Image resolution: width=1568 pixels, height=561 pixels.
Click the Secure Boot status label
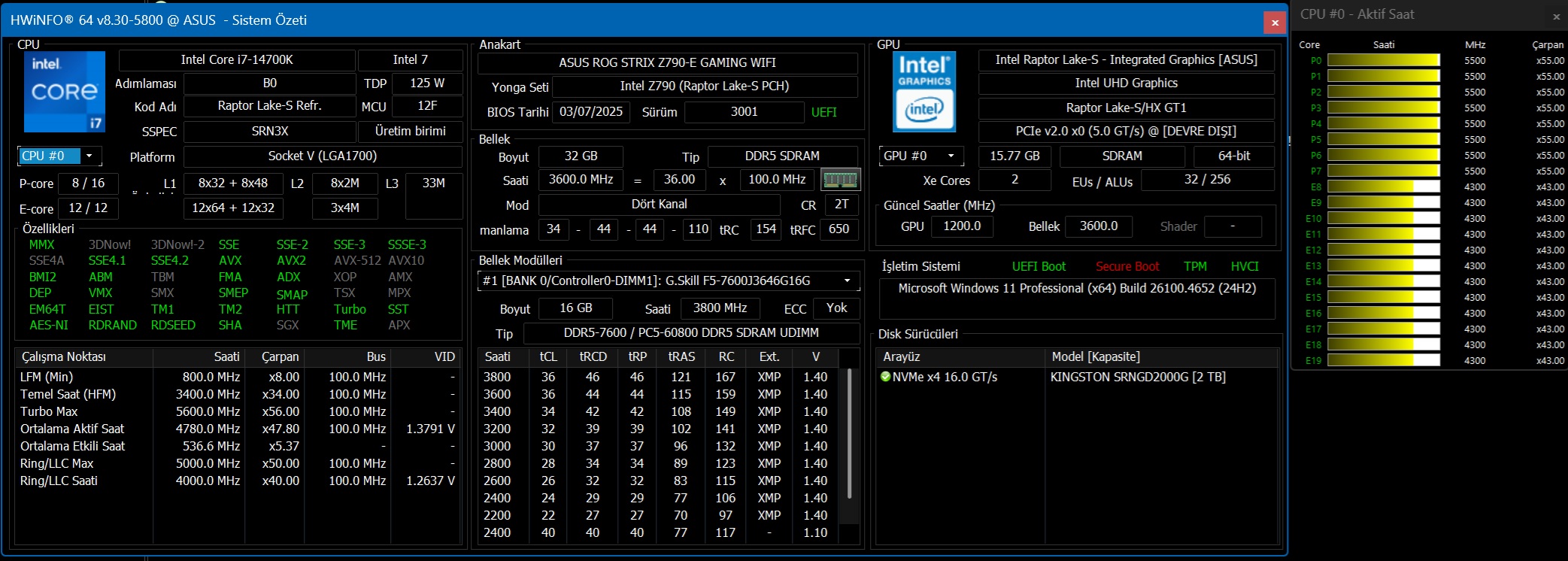click(1127, 267)
